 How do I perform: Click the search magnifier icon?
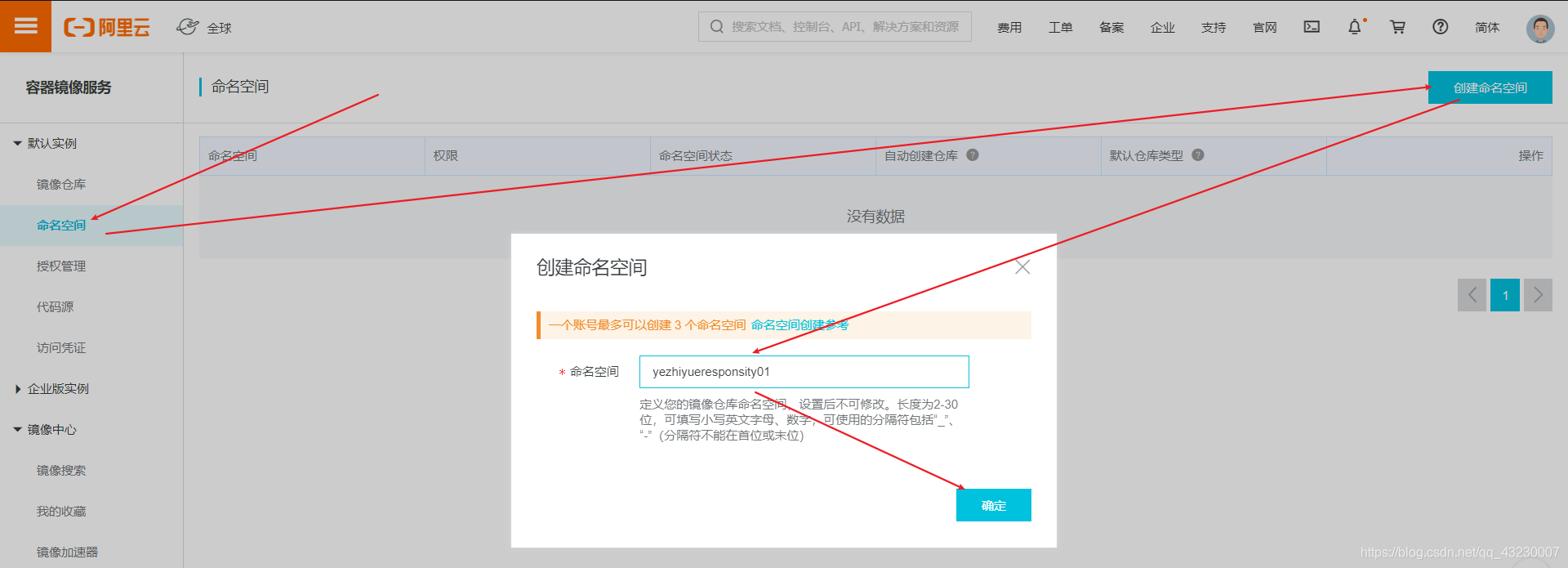click(x=717, y=27)
